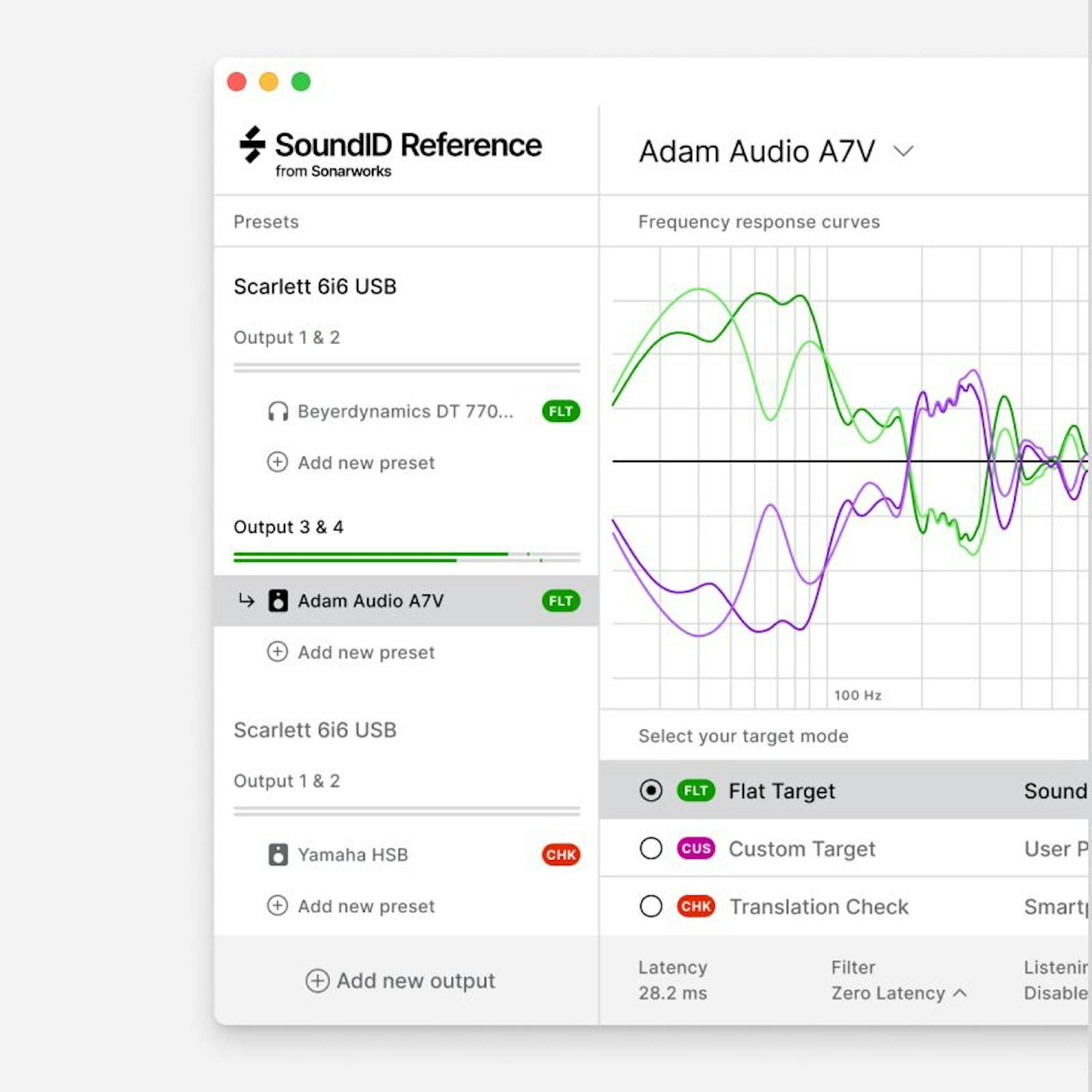1092x1092 pixels.
Task: Select the Beyerdynamics DT 770 preset
Action: coord(406,412)
